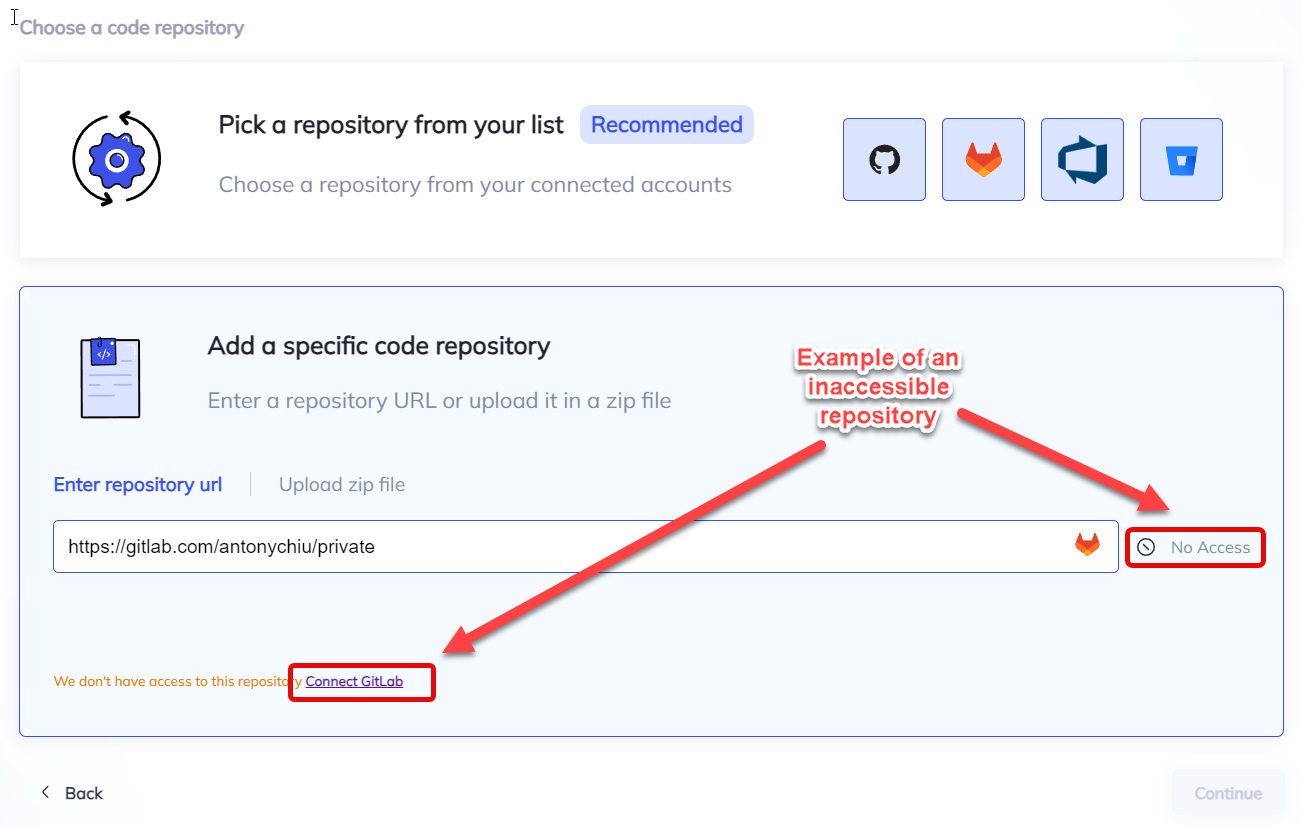
Task: Click the "Pick a repository from your list" heading
Action: [391, 125]
